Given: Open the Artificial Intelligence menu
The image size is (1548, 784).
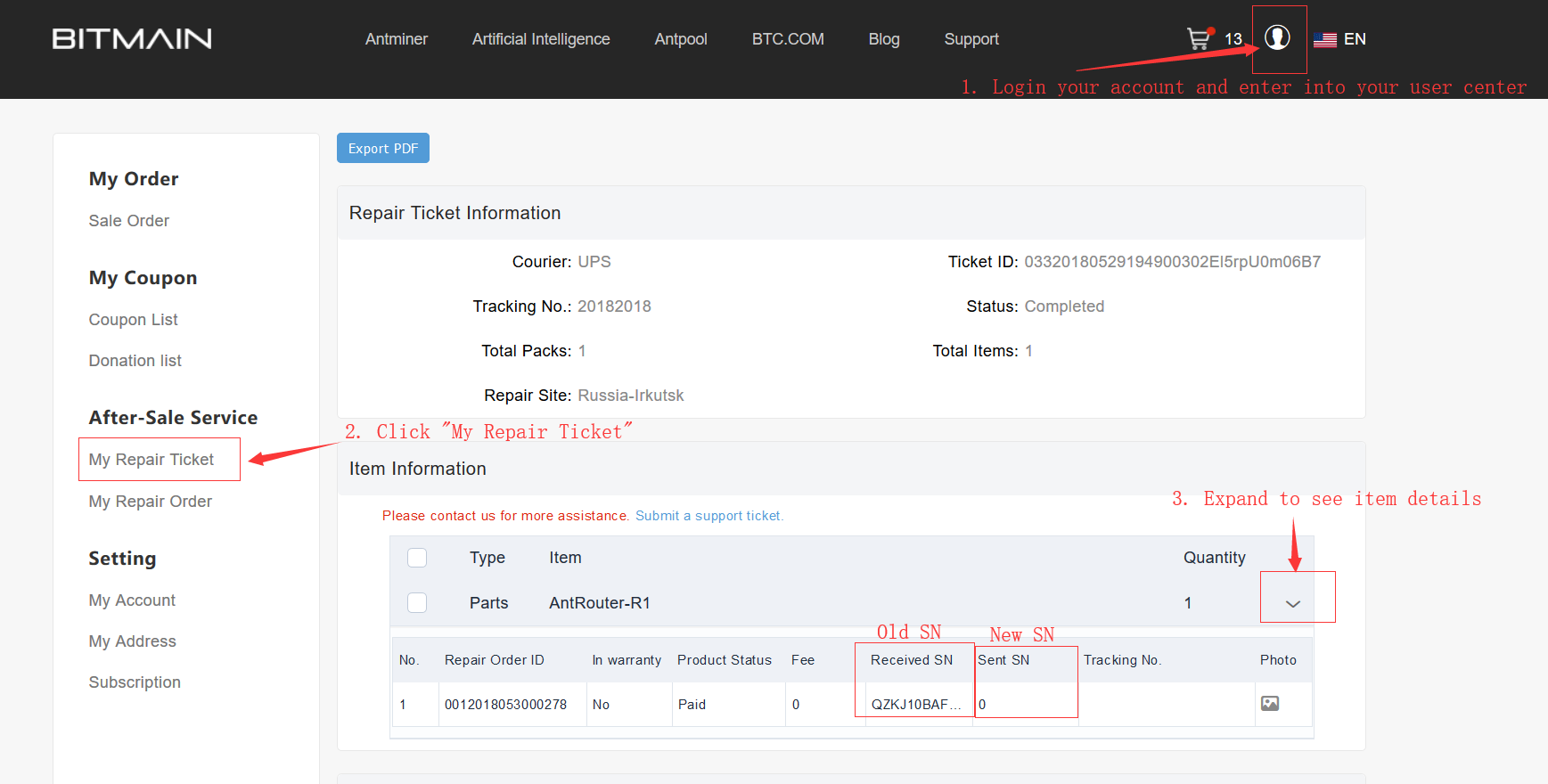Looking at the screenshot, I should tap(541, 39).
